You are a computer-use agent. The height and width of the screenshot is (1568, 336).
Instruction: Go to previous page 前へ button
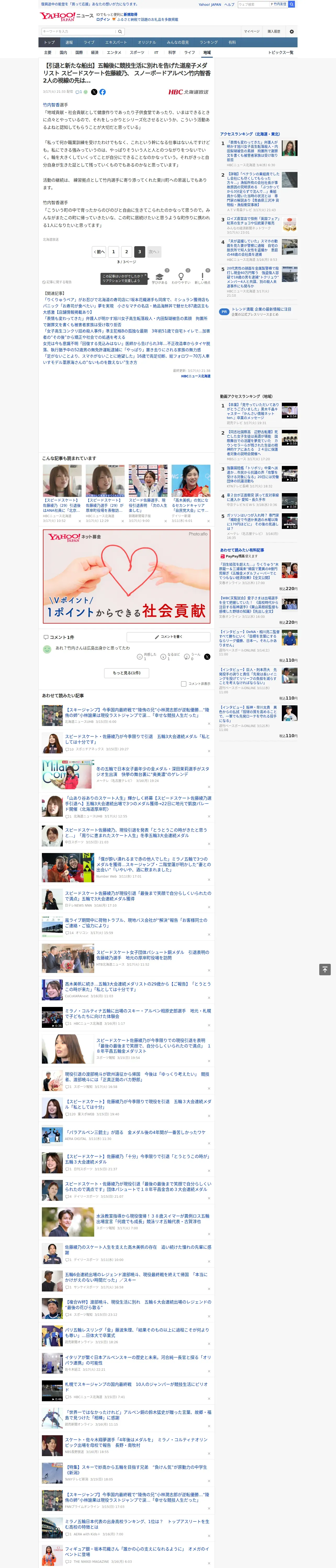pos(99,251)
